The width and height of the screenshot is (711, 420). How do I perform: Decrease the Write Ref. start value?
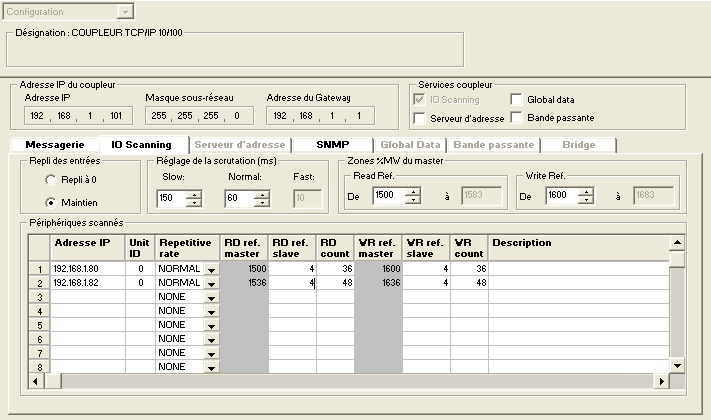pyautogui.click(x=585, y=202)
